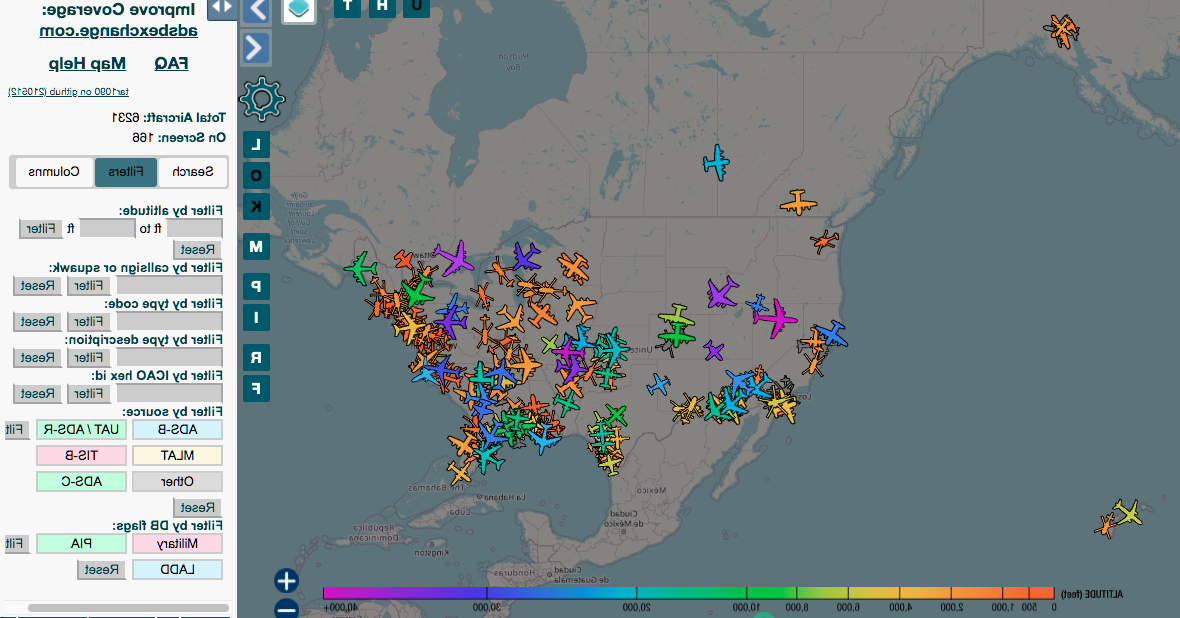This screenshot has width=1180, height=618.
Task: Reset the callsign or squawk filter
Action: pyautogui.click(x=38, y=286)
